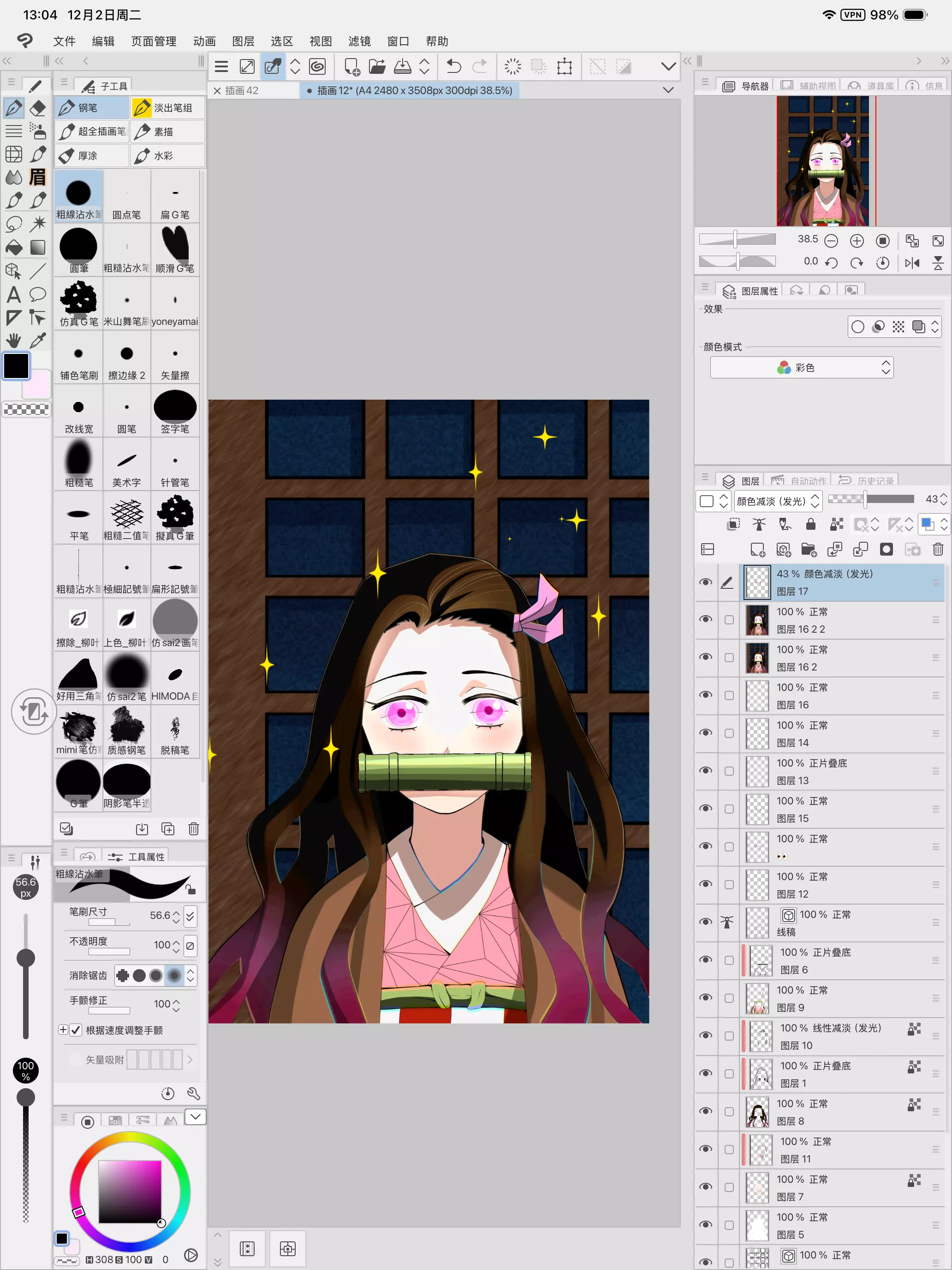
Task: Switch to the 插画 42 tab
Action: [241, 90]
